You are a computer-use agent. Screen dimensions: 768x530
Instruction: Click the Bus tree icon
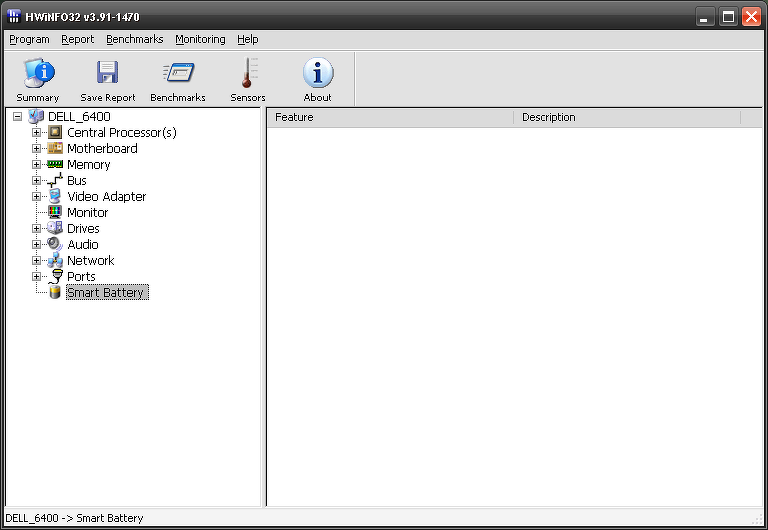[55, 180]
